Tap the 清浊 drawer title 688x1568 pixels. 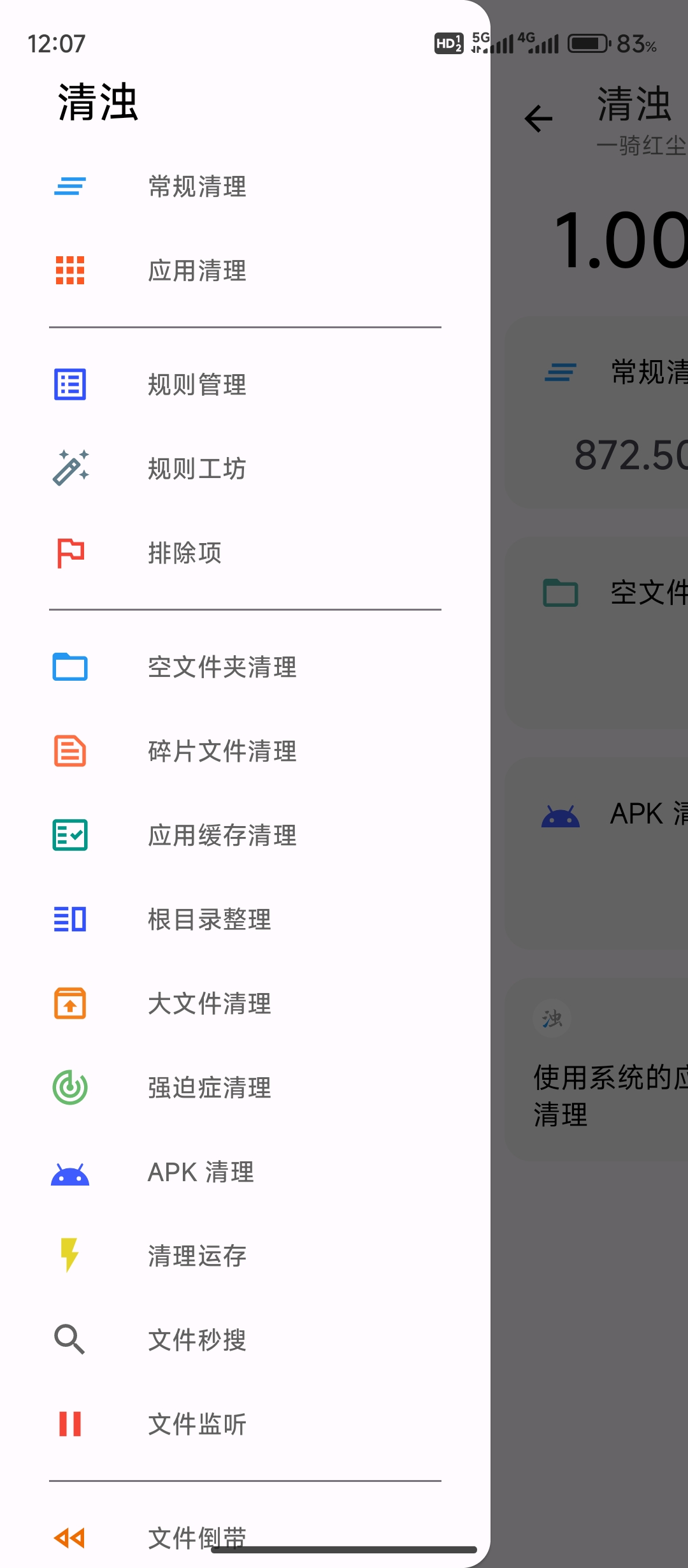pos(98,102)
